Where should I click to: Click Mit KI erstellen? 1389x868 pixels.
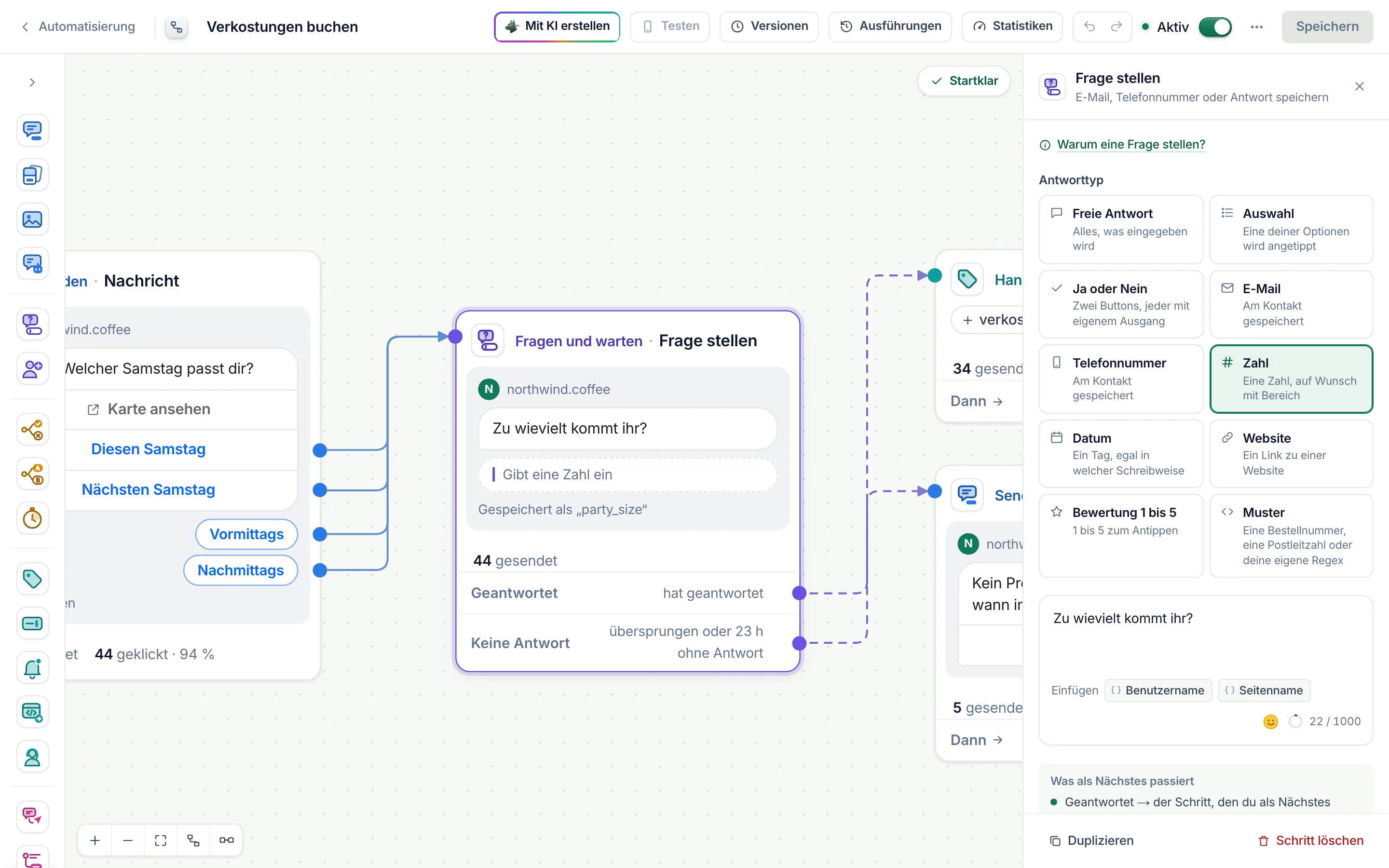[x=557, y=27]
